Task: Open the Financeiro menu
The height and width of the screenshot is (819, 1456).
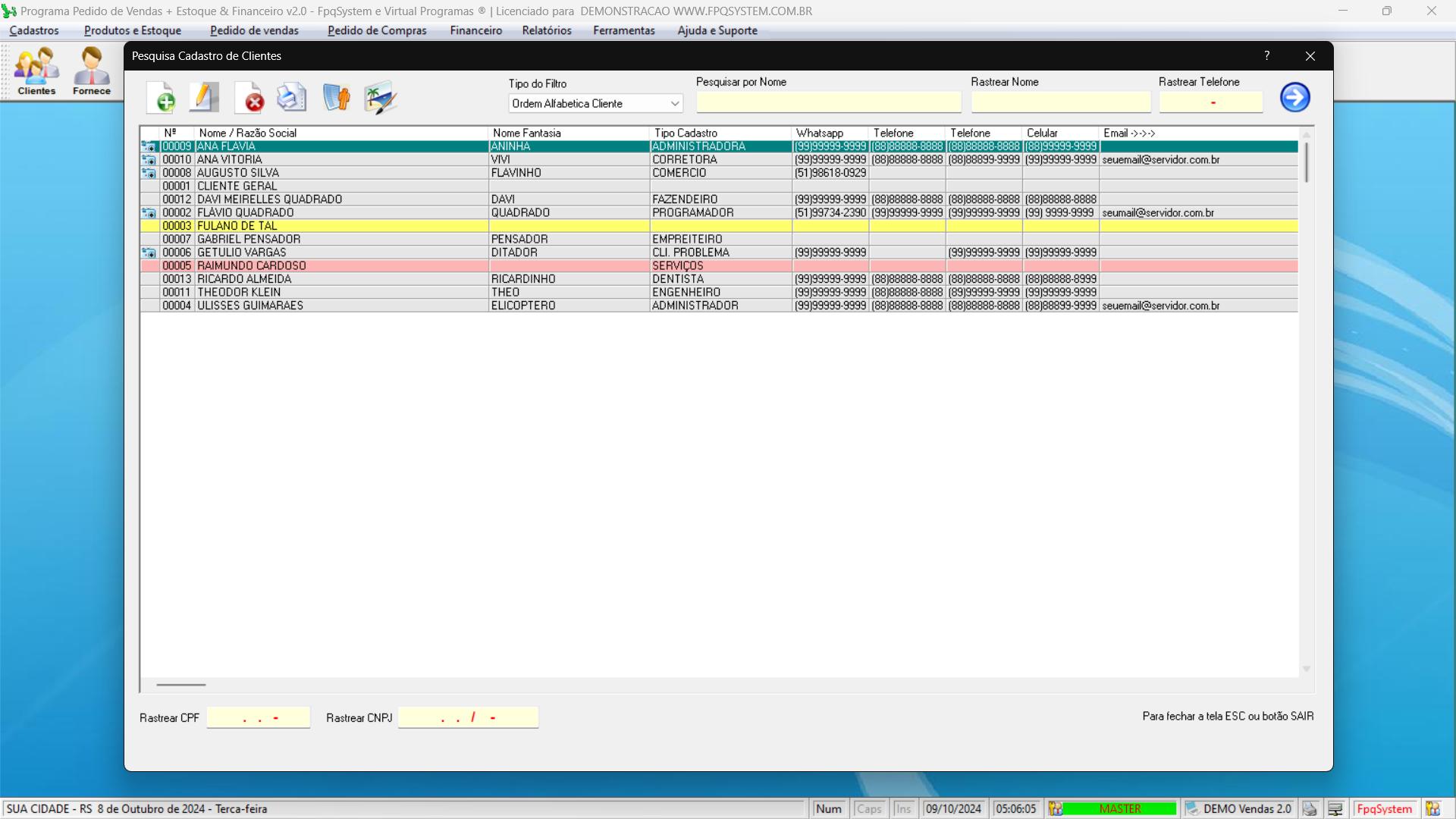Action: pyautogui.click(x=475, y=31)
